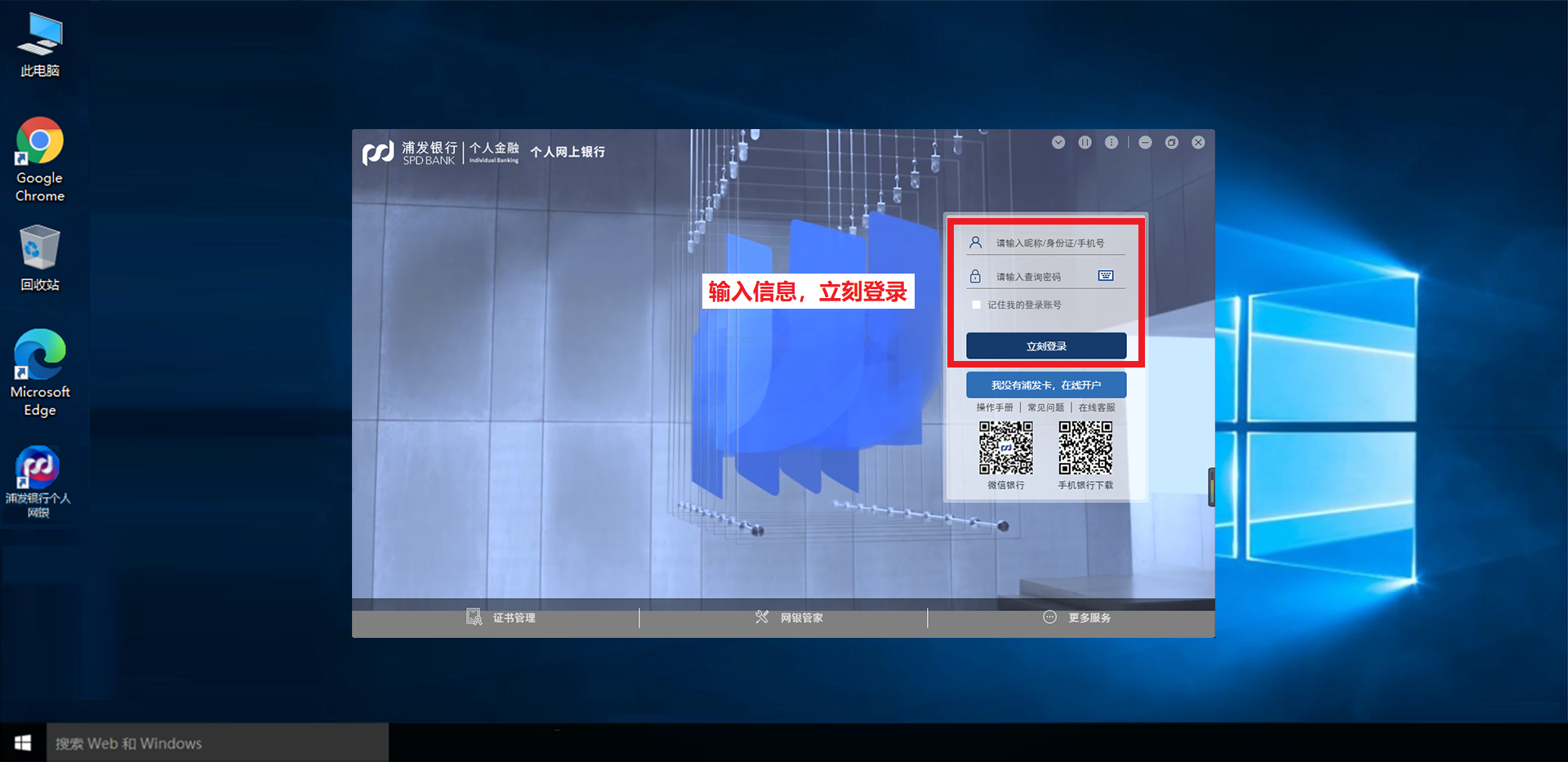The width and height of the screenshot is (1568, 762).
Task: Open 更多服务 in the bottom bar
Action: tap(1077, 617)
